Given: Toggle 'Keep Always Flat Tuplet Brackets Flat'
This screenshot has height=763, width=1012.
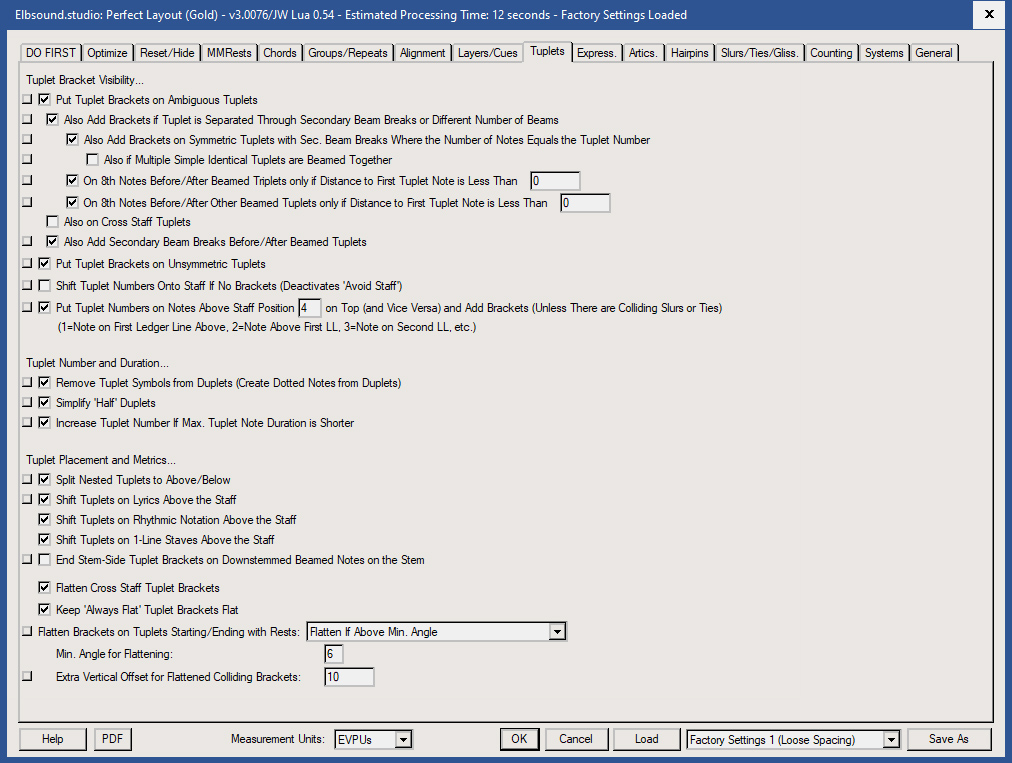Looking at the screenshot, I should pyautogui.click(x=44, y=609).
